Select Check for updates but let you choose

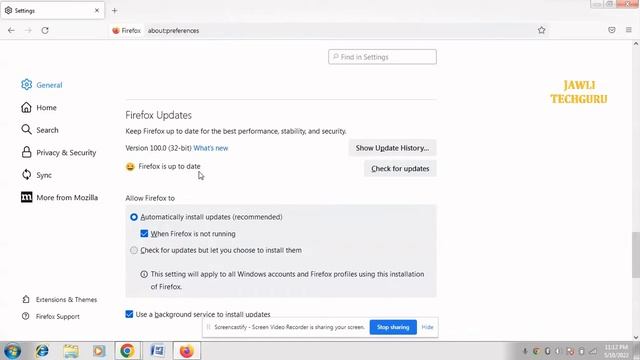[134, 250]
